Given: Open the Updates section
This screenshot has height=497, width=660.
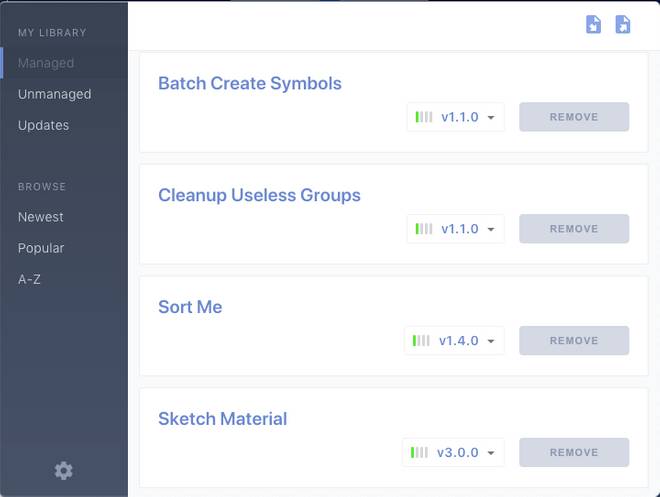Looking at the screenshot, I should pyautogui.click(x=43, y=125).
